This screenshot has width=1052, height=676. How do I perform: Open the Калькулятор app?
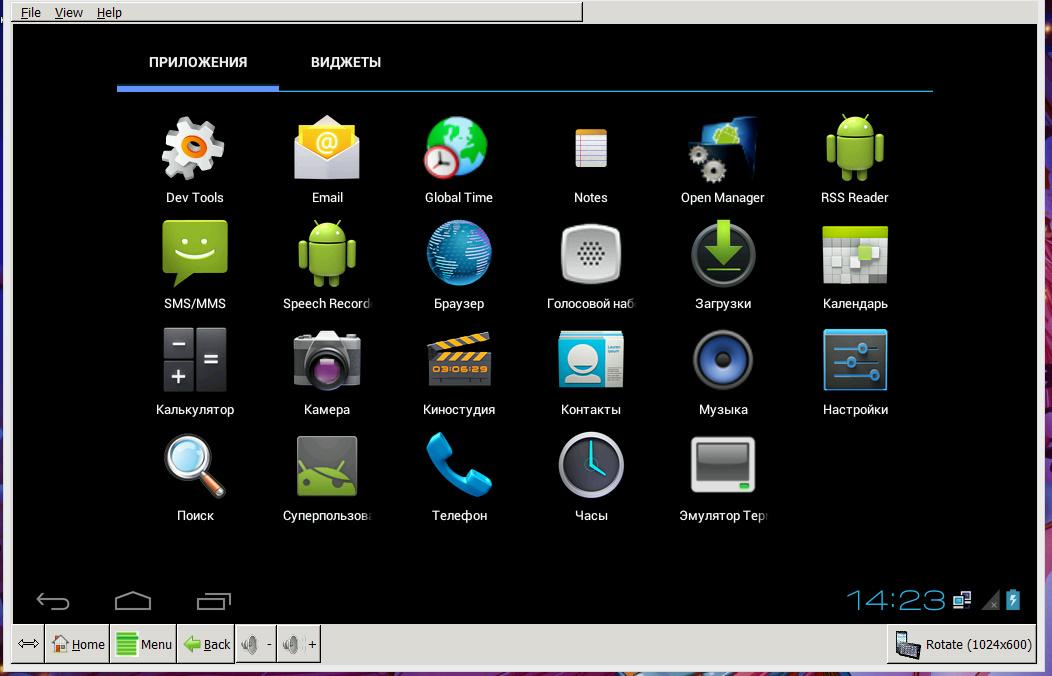194,361
